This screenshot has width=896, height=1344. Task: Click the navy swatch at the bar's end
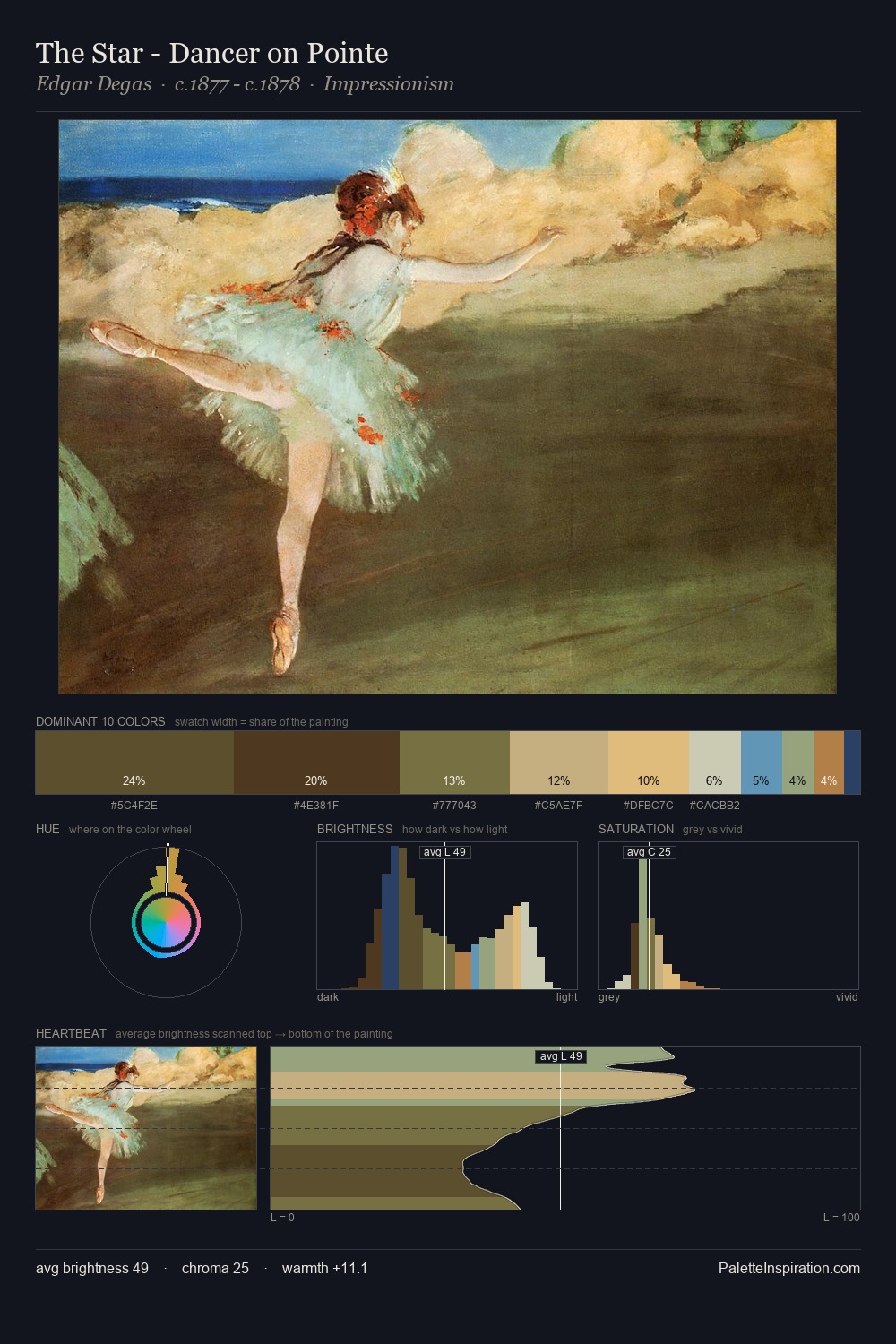click(852, 762)
